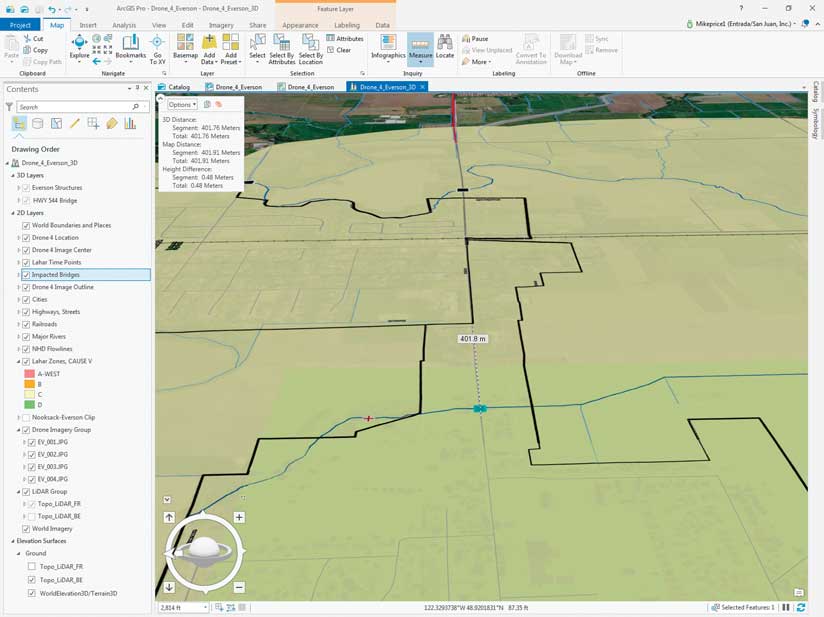Open the Project tab
The height and width of the screenshot is (617, 824).
click(x=20, y=25)
